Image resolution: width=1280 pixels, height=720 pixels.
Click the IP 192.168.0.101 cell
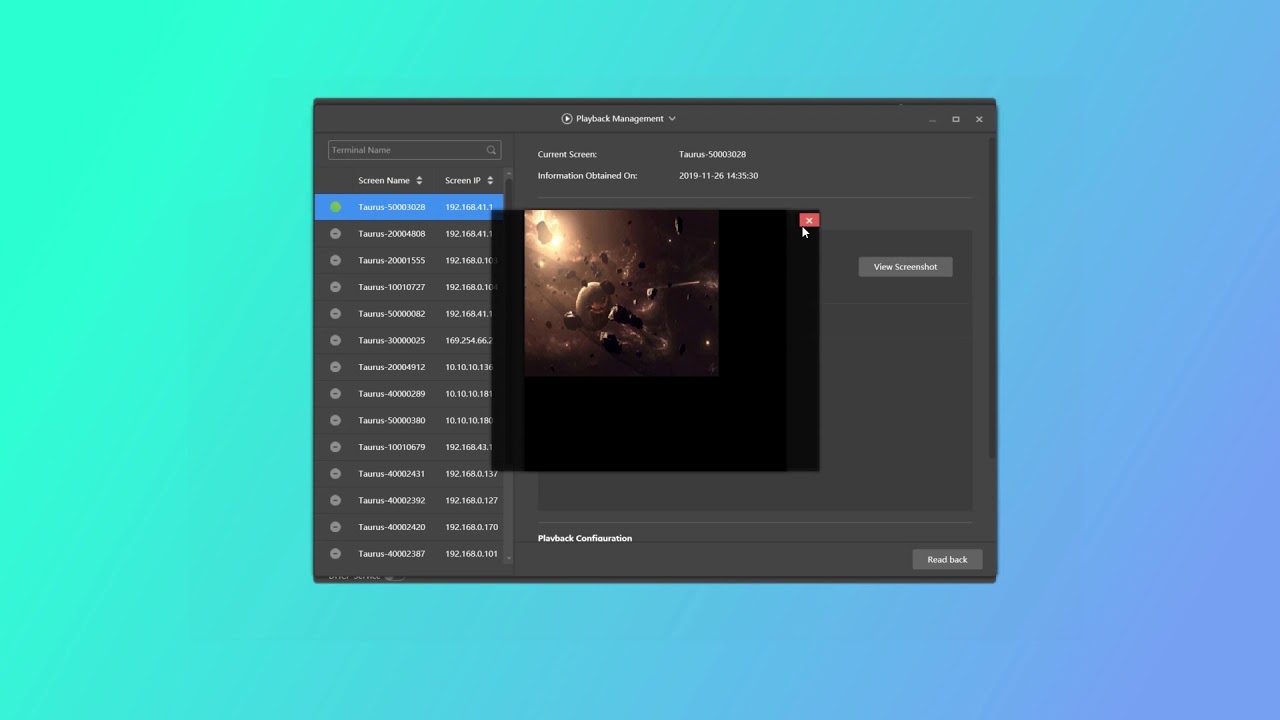click(x=472, y=554)
